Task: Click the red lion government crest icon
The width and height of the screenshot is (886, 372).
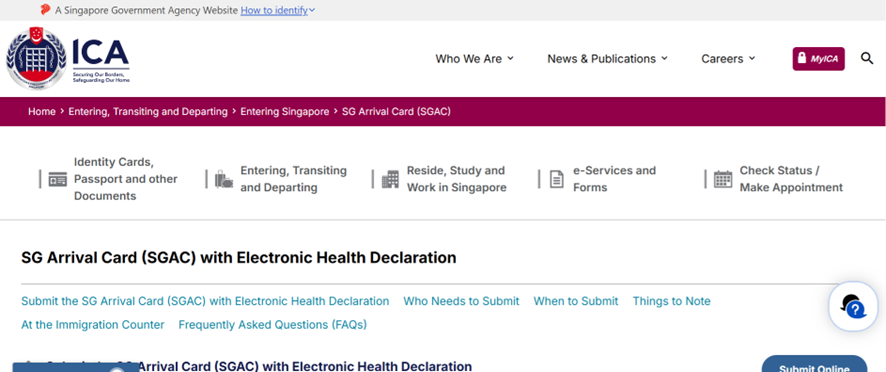Action: [x=45, y=10]
